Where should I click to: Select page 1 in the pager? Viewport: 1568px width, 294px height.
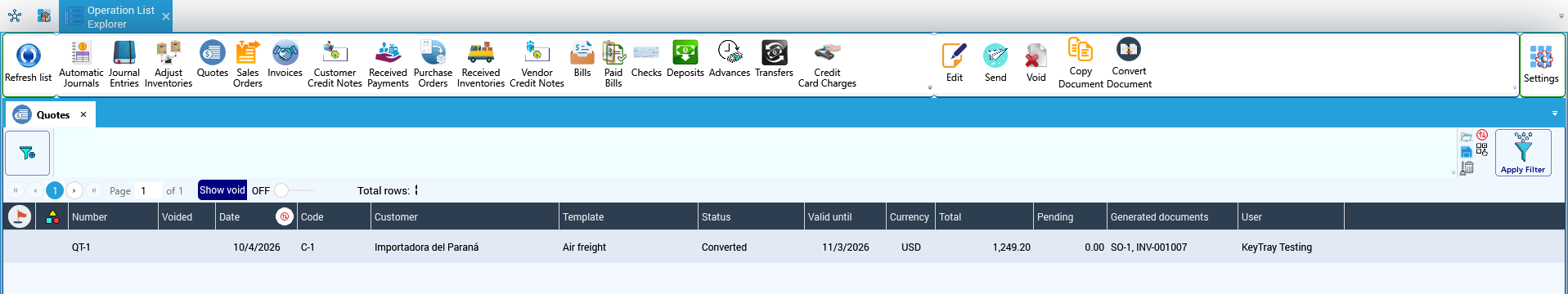[55, 190]
